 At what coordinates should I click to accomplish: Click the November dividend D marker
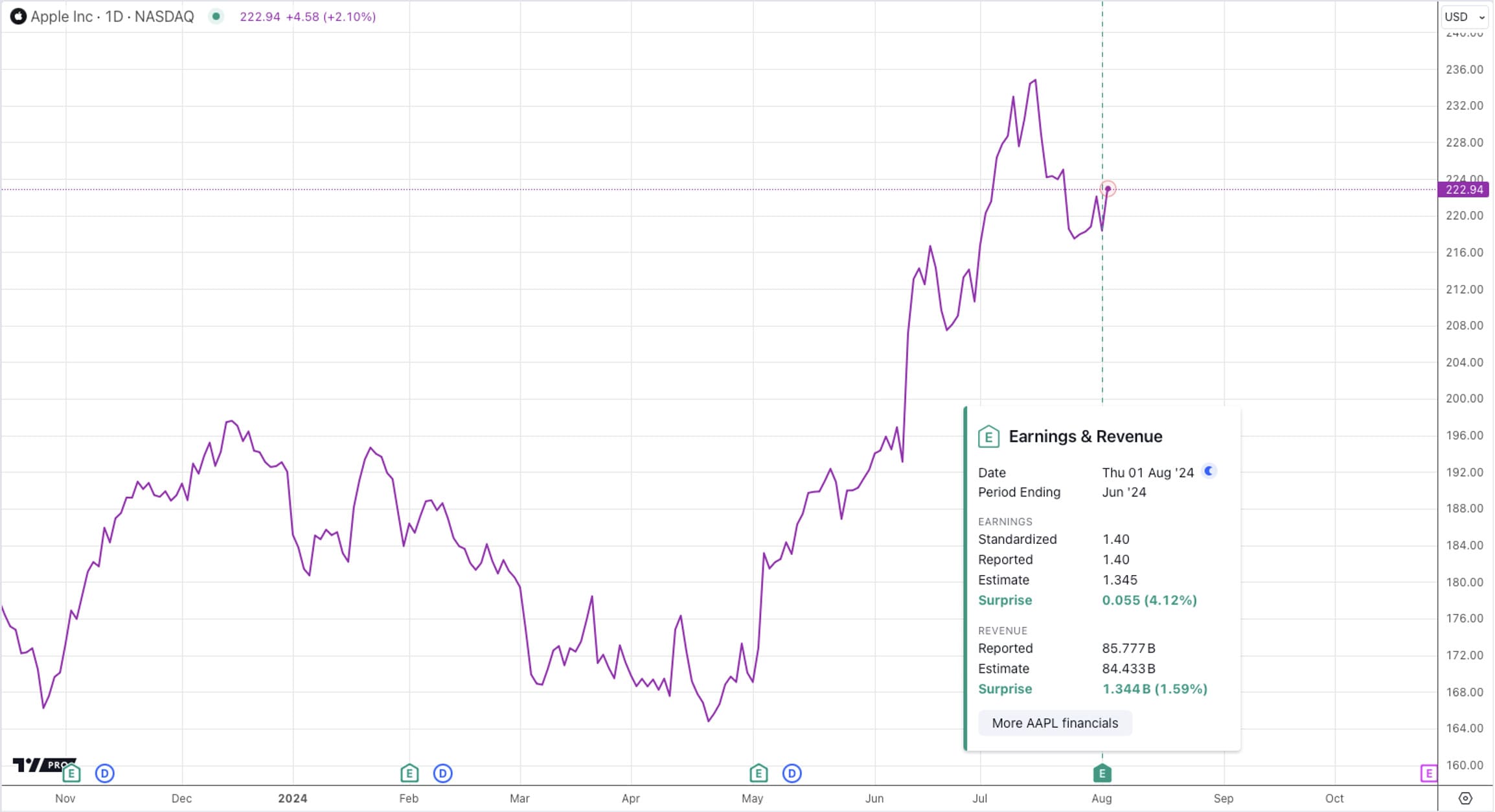[105, 773]
